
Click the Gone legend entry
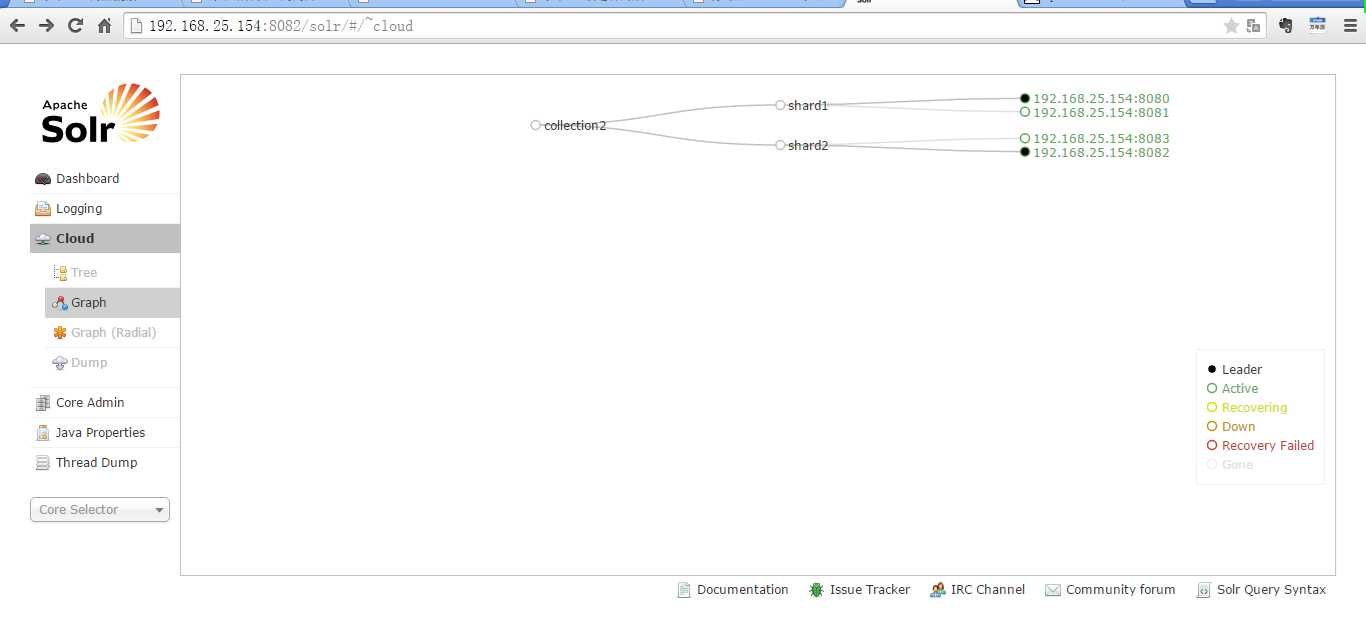pos(1230,465)
